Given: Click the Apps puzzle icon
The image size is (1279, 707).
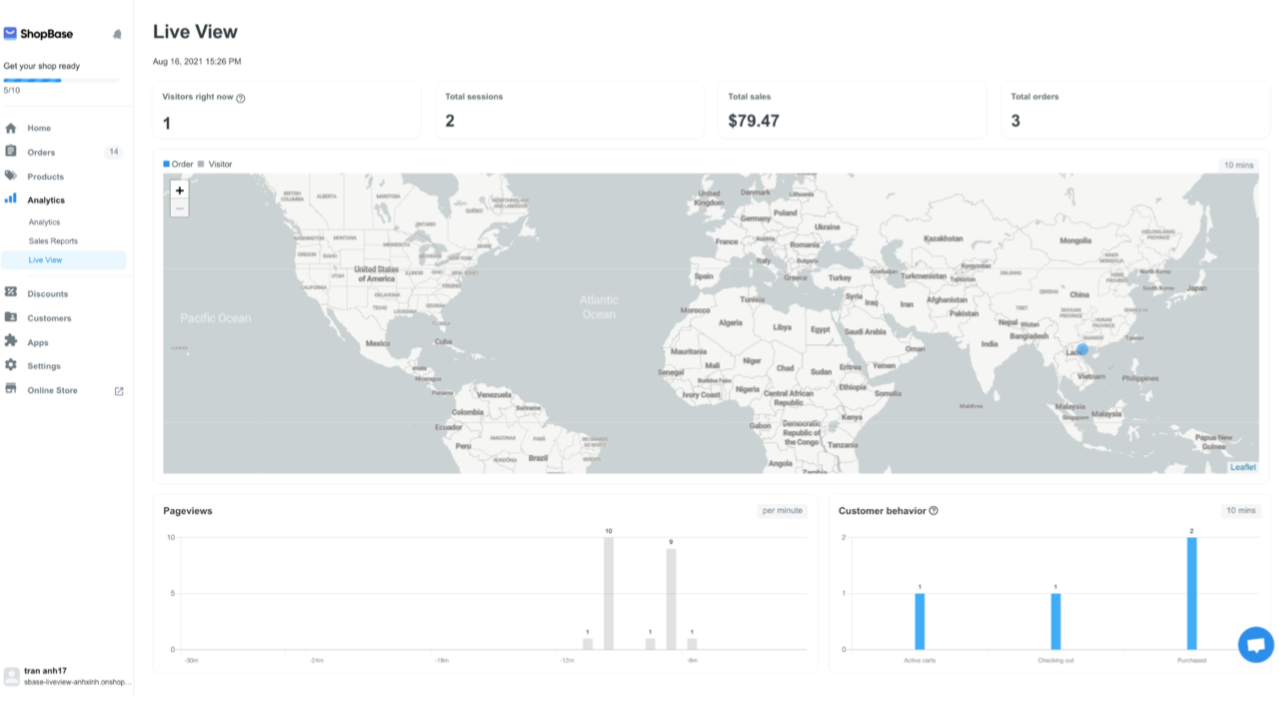Looking at the screenshot, I should [11, 341].
